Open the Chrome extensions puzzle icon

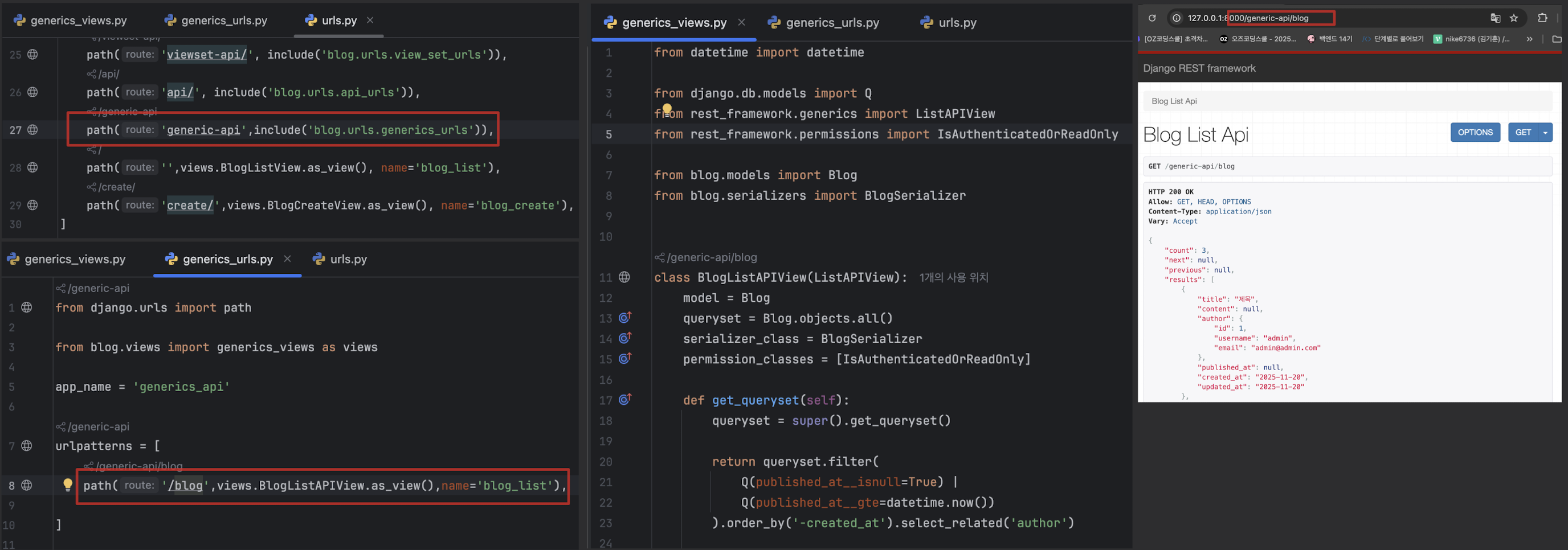pos(1543,18)
